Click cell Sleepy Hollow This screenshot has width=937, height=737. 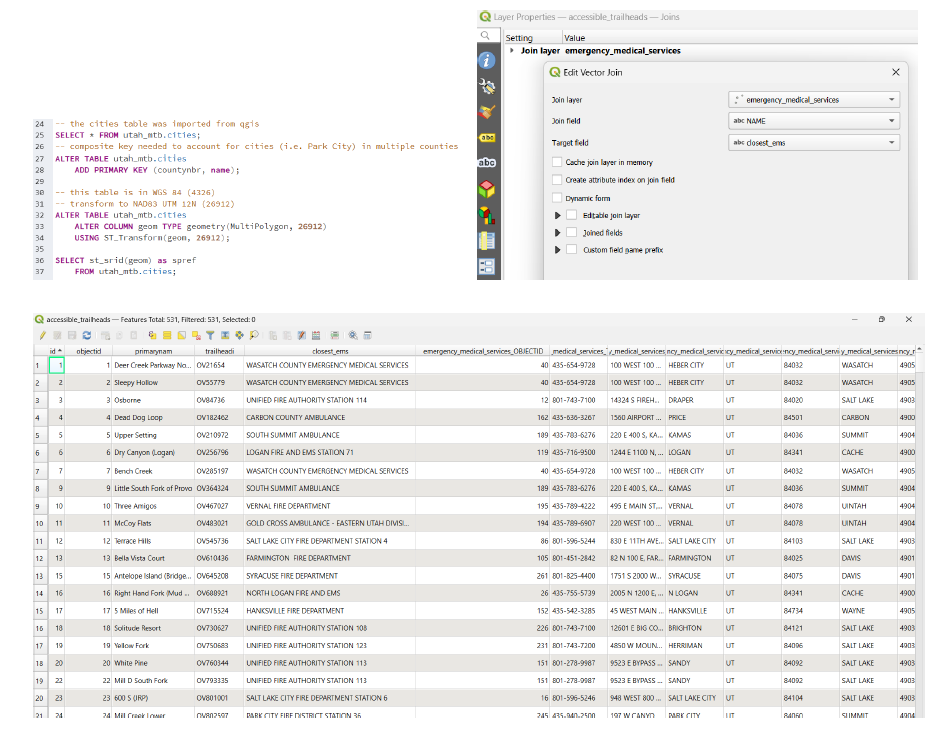(153, 383)
